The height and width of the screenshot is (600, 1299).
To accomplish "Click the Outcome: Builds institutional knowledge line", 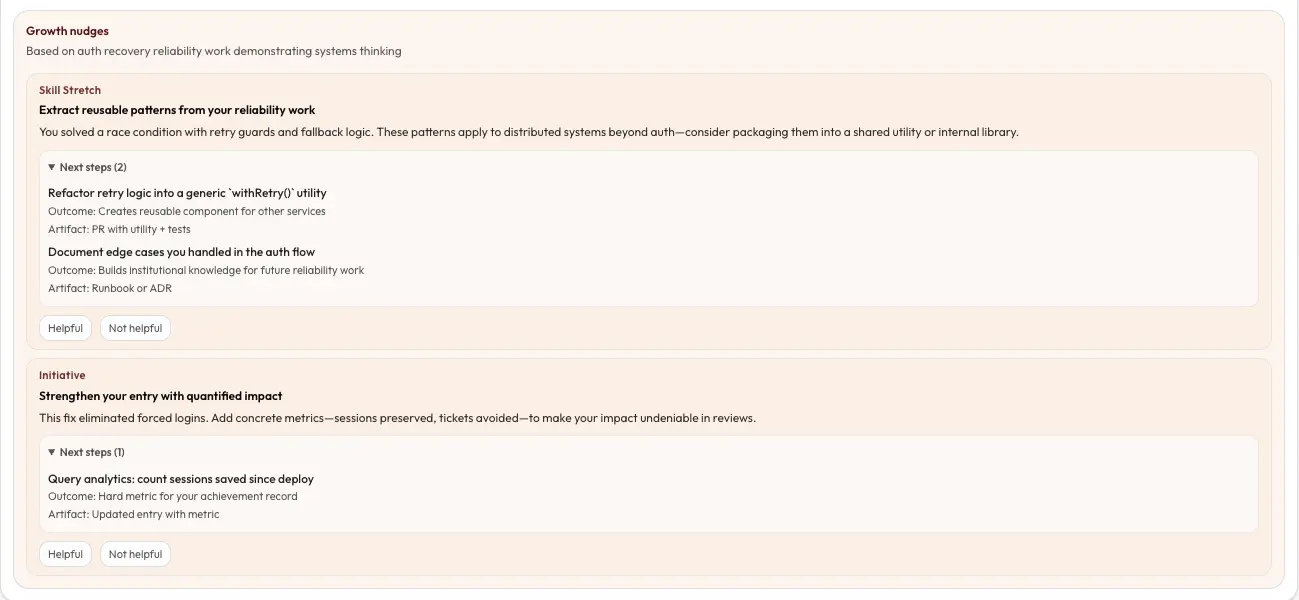I will click(x=206, y=271).
